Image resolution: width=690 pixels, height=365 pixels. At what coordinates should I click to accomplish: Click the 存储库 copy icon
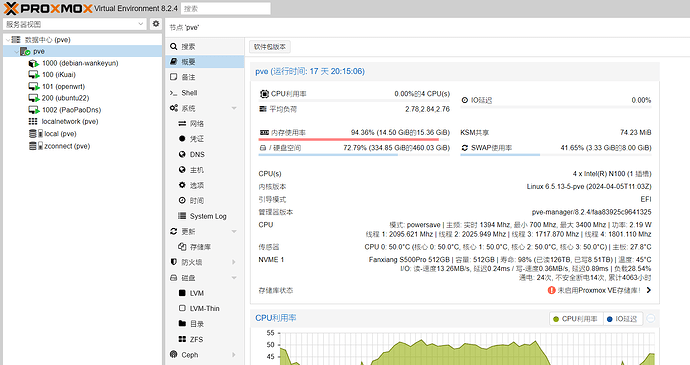[x=182, y=247]
